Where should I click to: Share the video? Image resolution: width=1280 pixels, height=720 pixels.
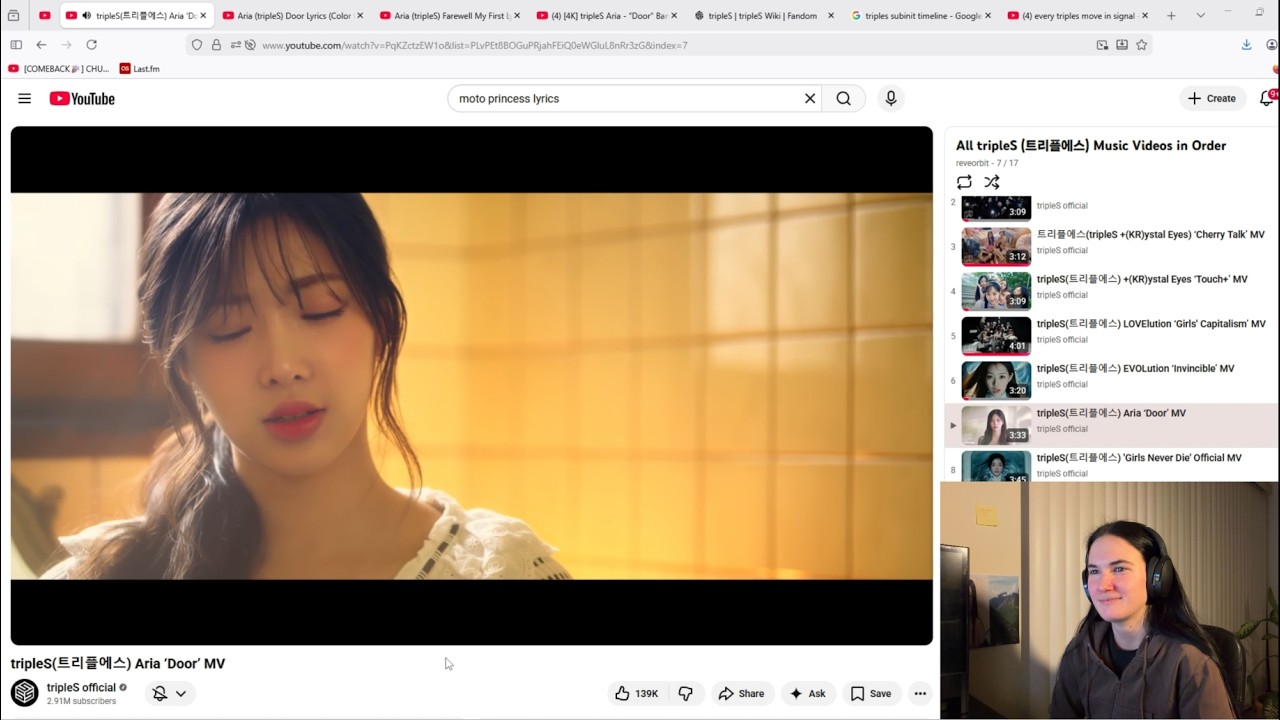pos(741,693)
